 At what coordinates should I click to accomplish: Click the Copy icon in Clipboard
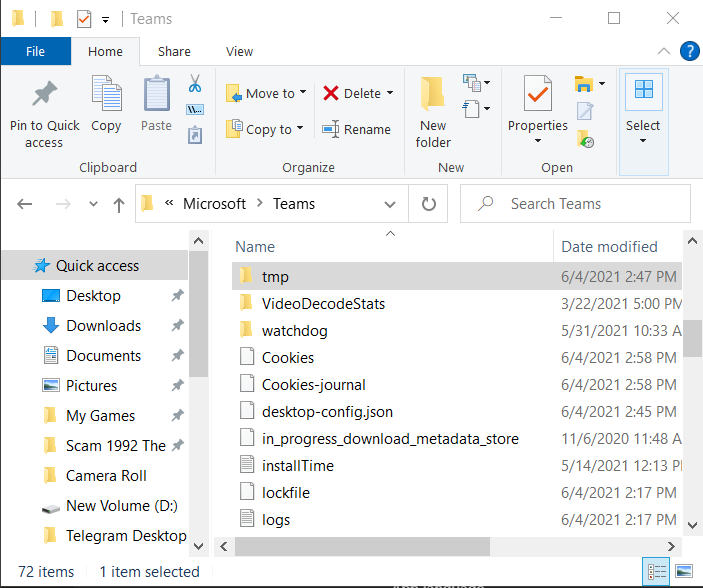(106, 93)
